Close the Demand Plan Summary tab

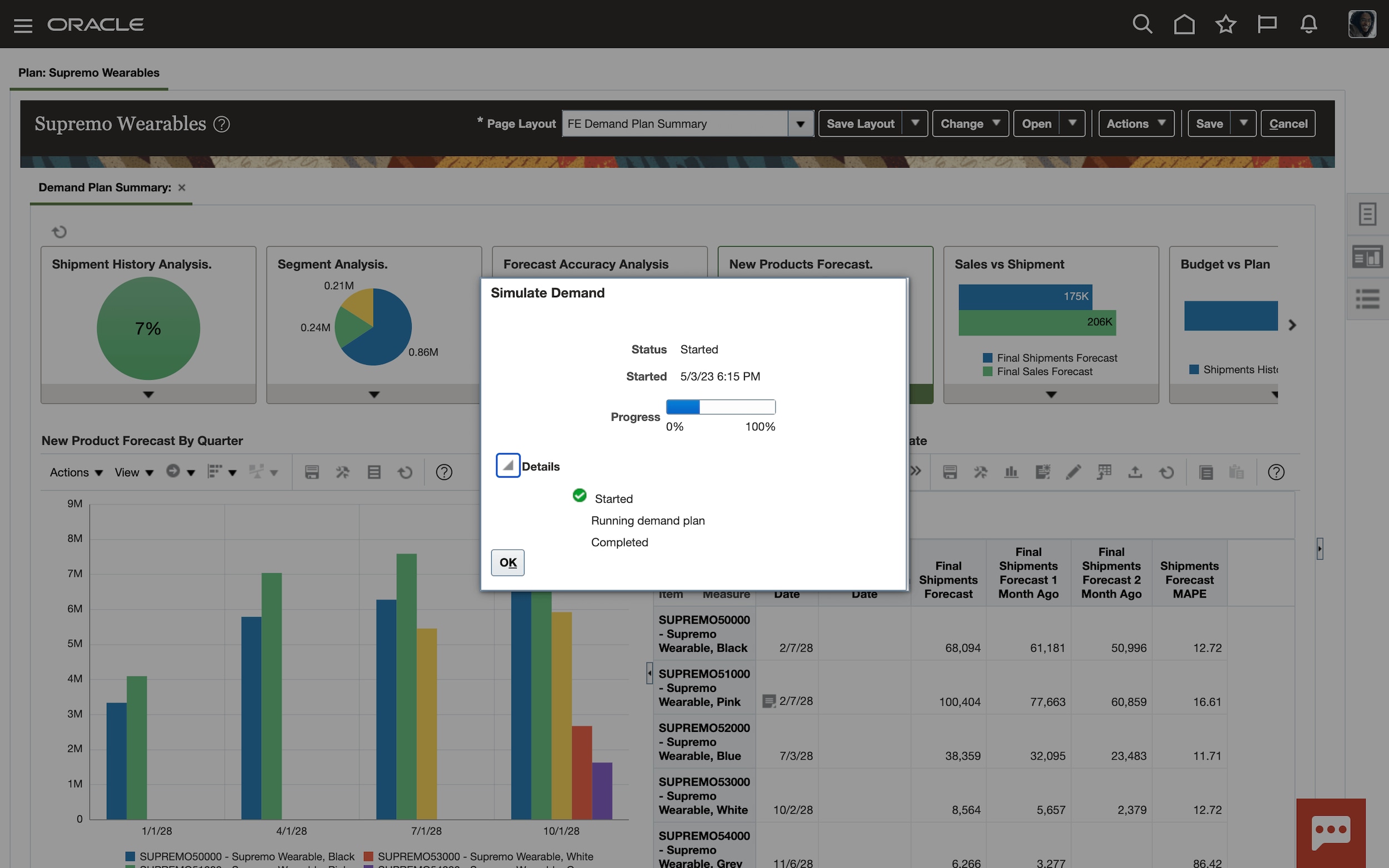[182, 188]
